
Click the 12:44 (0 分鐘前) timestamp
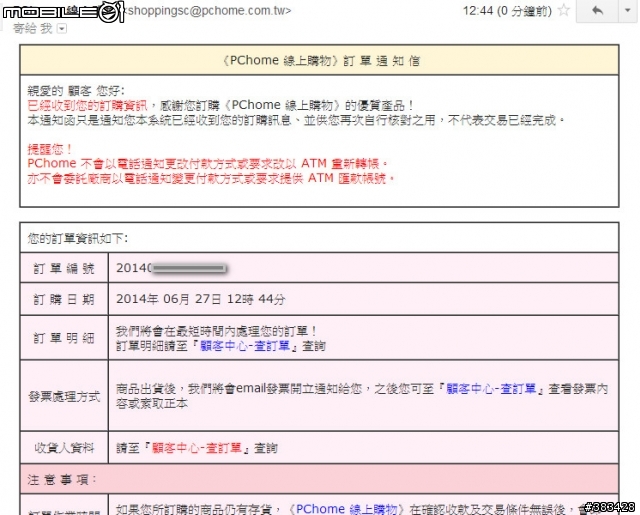click(507, 11)
